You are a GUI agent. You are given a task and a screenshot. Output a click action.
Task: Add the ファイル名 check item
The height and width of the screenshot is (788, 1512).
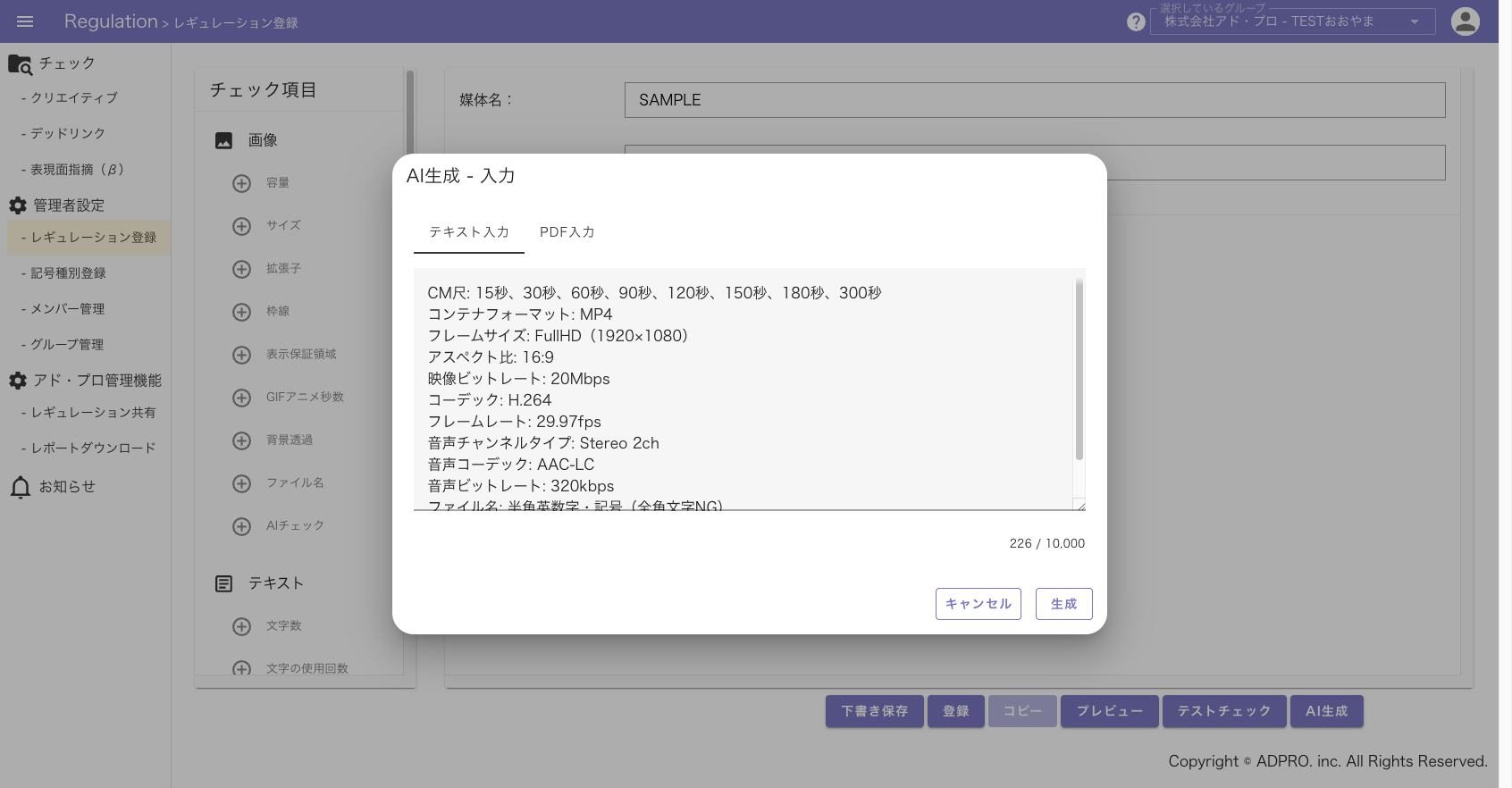click(x=241, y=483)
